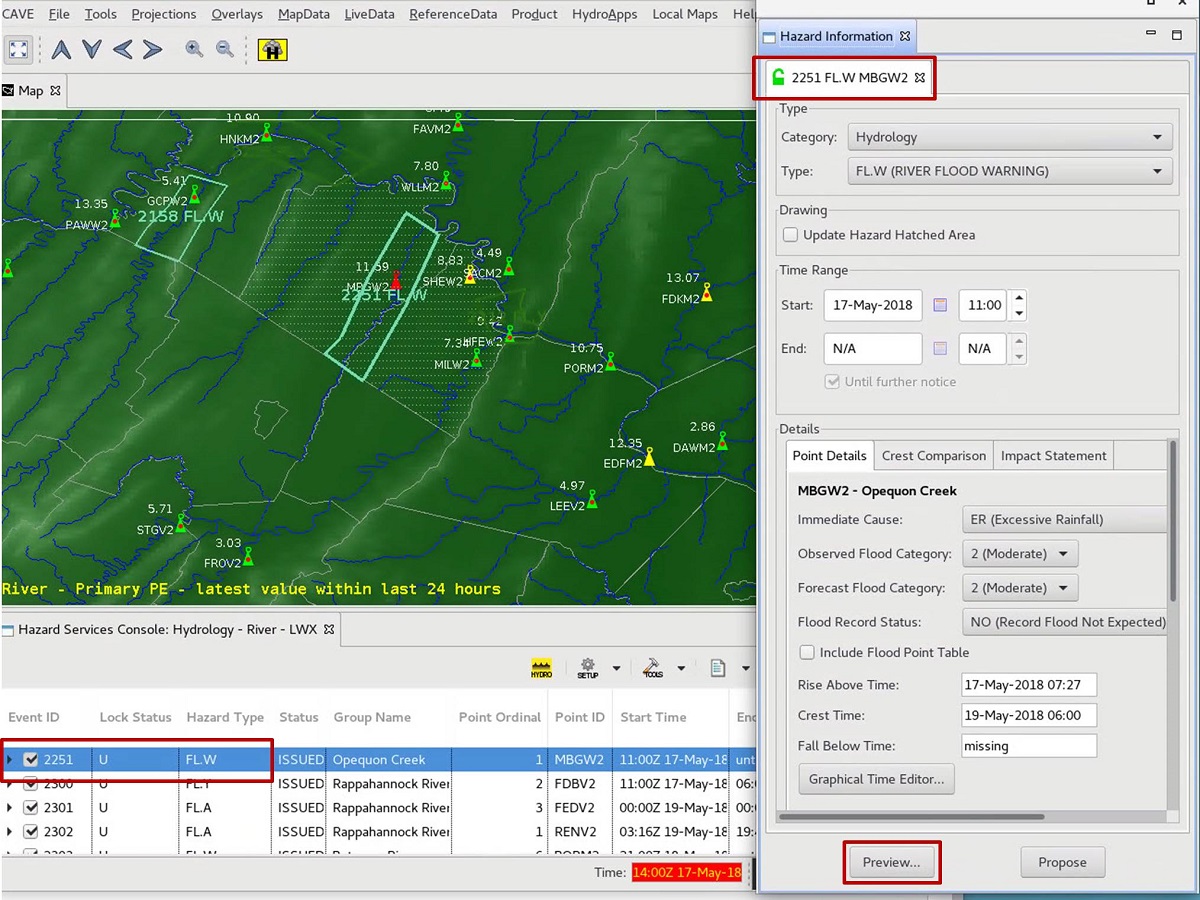The image size is (1200, 900).
Task: Close the Hazard Information view tab
Action: point(905,36)
